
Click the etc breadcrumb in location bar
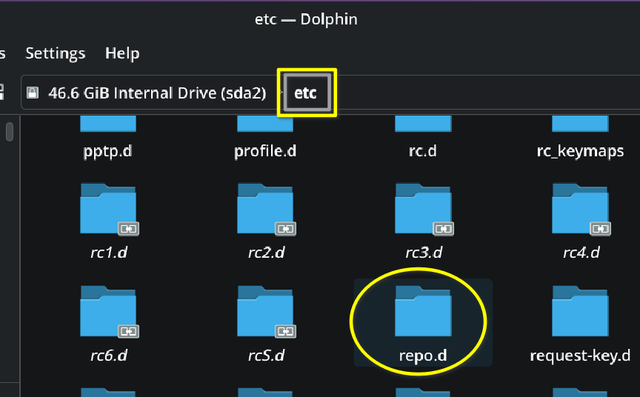point(305,93)
